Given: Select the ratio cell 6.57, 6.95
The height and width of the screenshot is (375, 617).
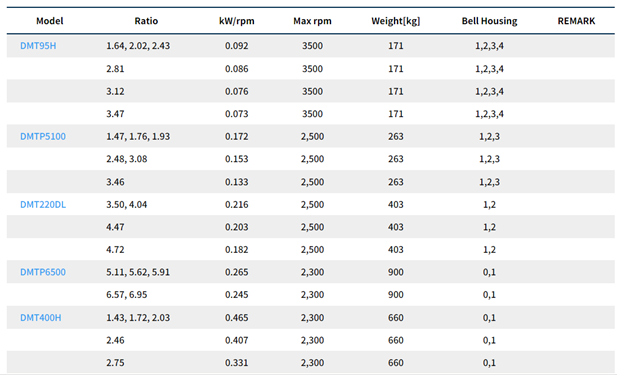Looking at the screenshot, I should tap(127, 295).
